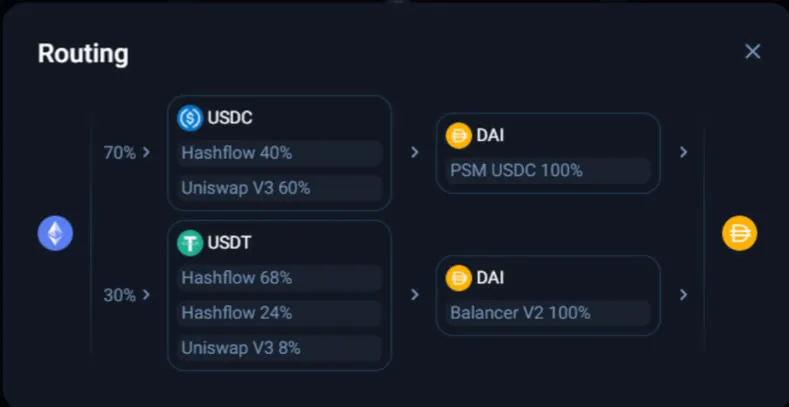The width and height of the screenshot is (789, 407).
Task: Click the arrow between USDT and DAI cards
Action: coord(414,295)
